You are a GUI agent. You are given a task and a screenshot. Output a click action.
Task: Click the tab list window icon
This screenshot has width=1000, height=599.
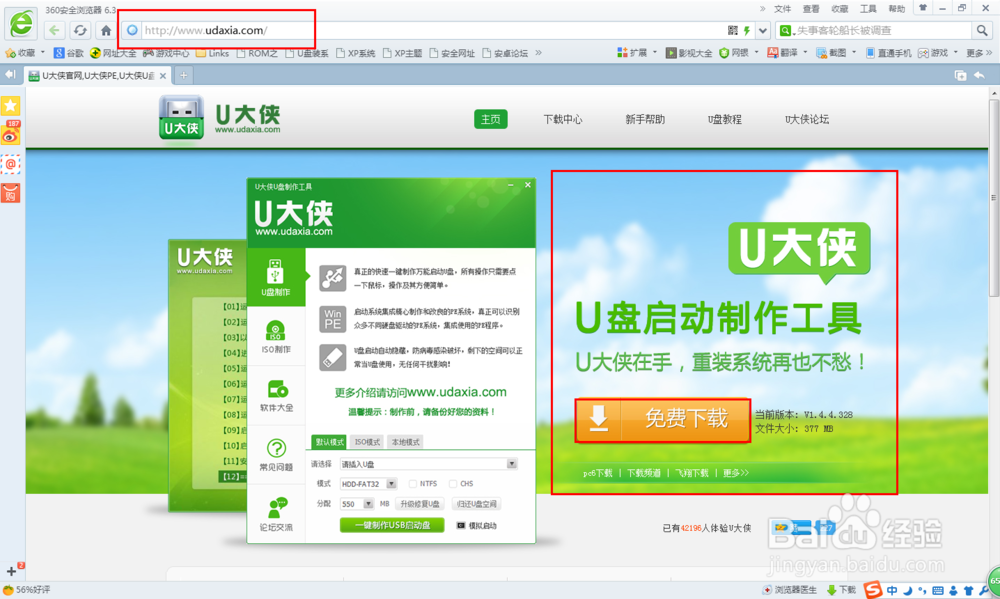tap(960, 75)
